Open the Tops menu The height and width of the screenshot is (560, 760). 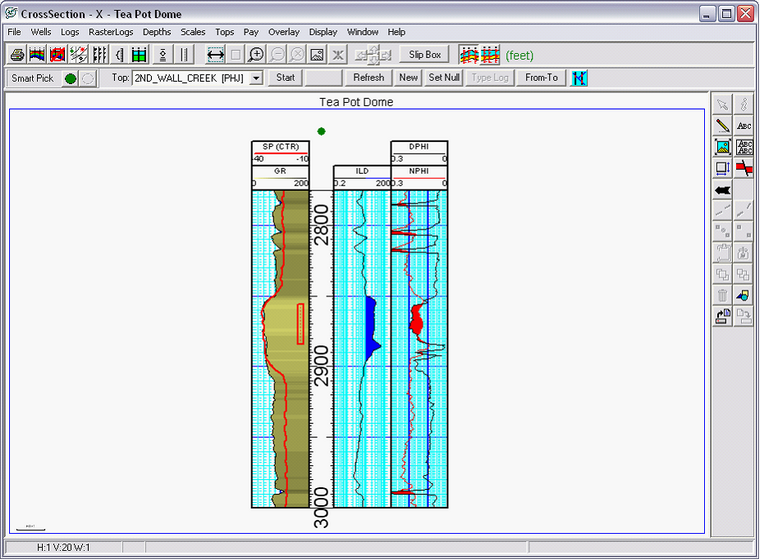tap(225, 32)
